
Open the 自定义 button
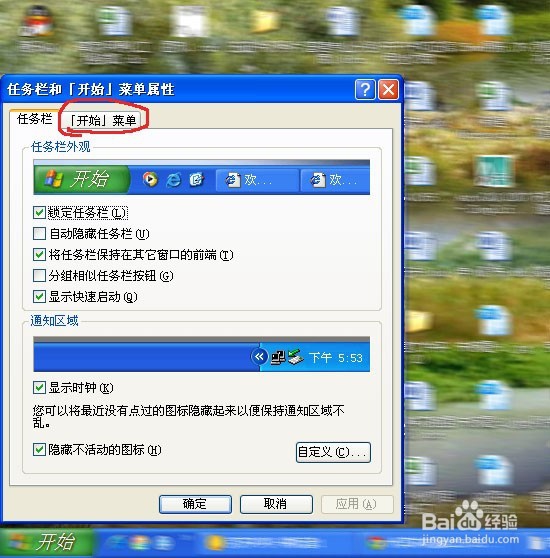tap(333, 452)
